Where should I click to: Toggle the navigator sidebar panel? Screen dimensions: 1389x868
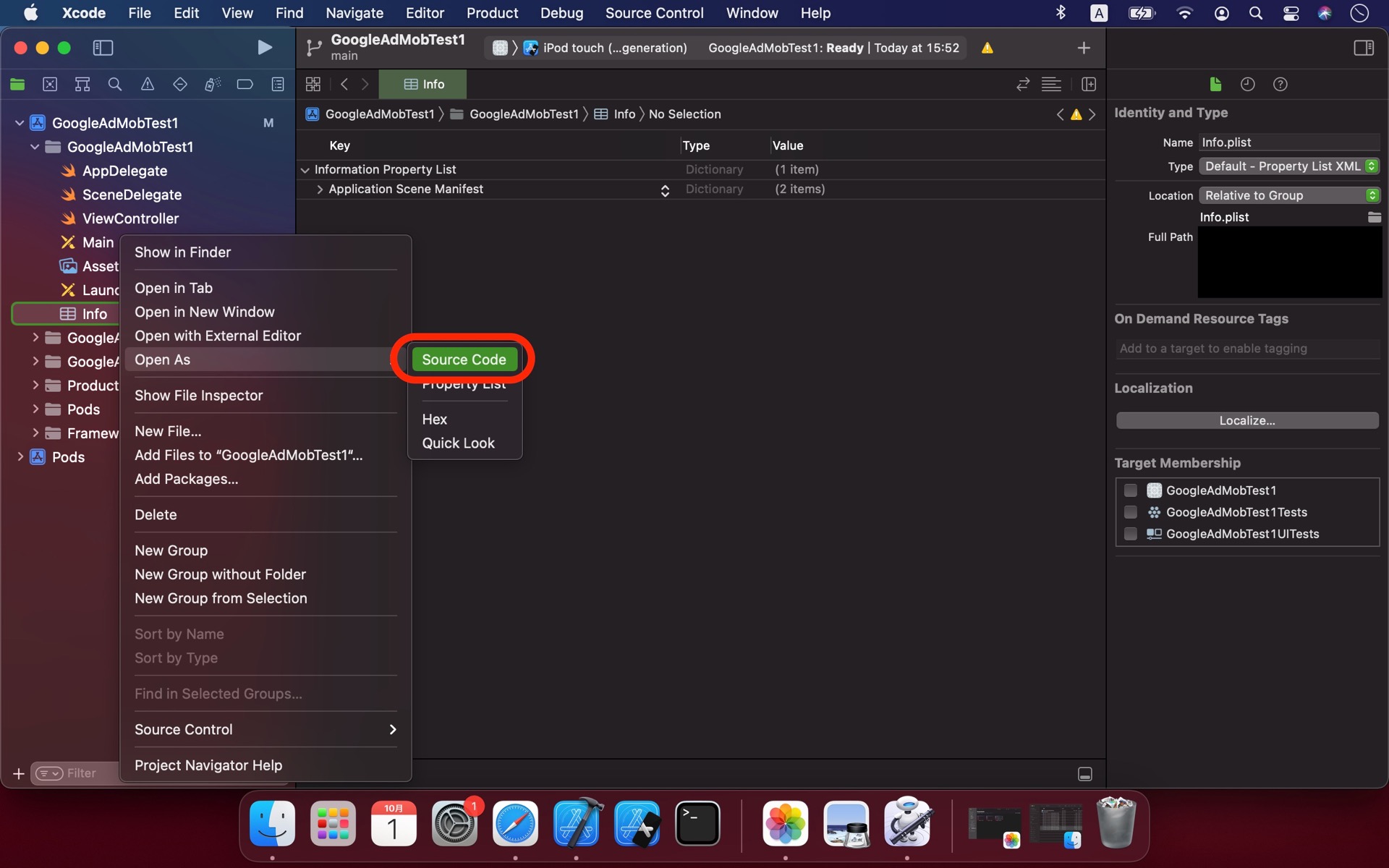103,48
